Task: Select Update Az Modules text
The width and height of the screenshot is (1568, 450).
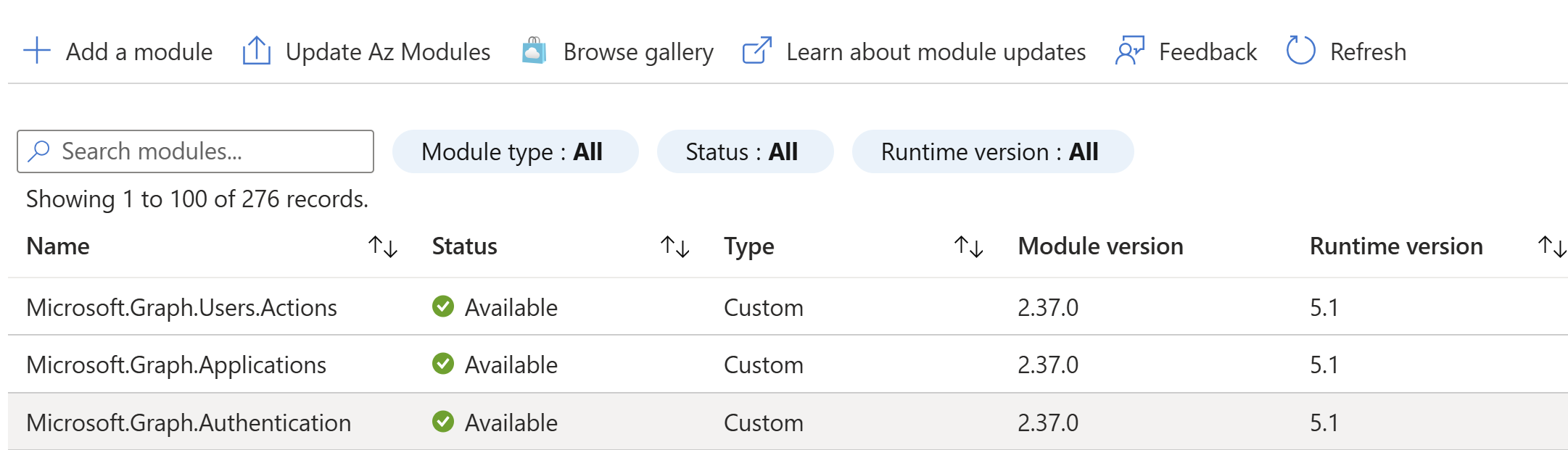Action: click(x=388, y=51)
